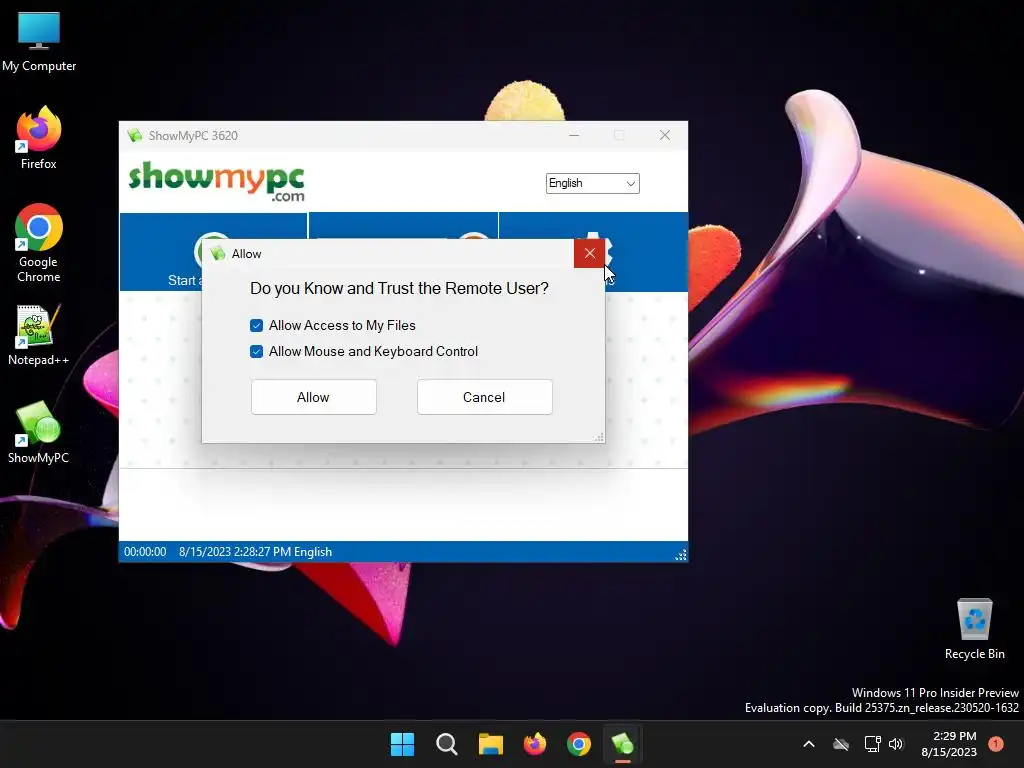Viewport: 1024px width, 768px height.
Task: Close the Allow dialog
Action: coord(590,253)
